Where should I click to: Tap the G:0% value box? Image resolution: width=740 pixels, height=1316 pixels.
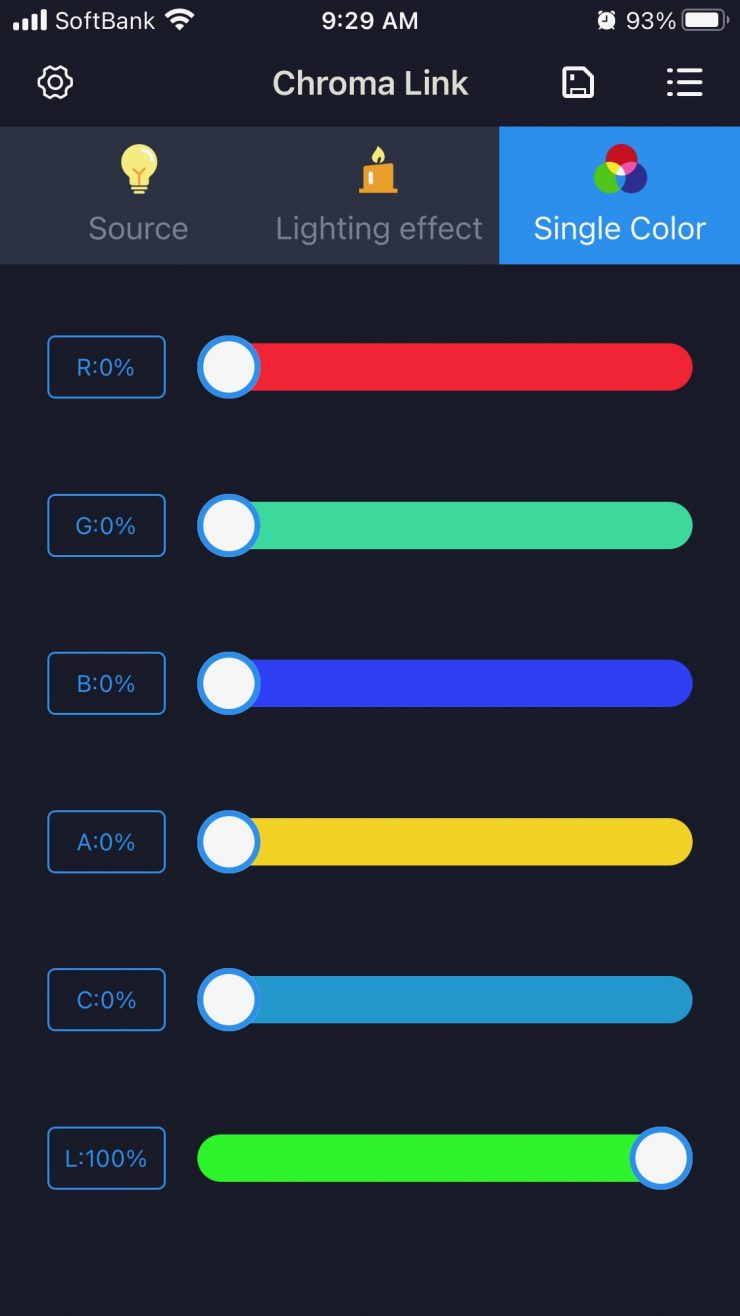click(x=106, y=525)
